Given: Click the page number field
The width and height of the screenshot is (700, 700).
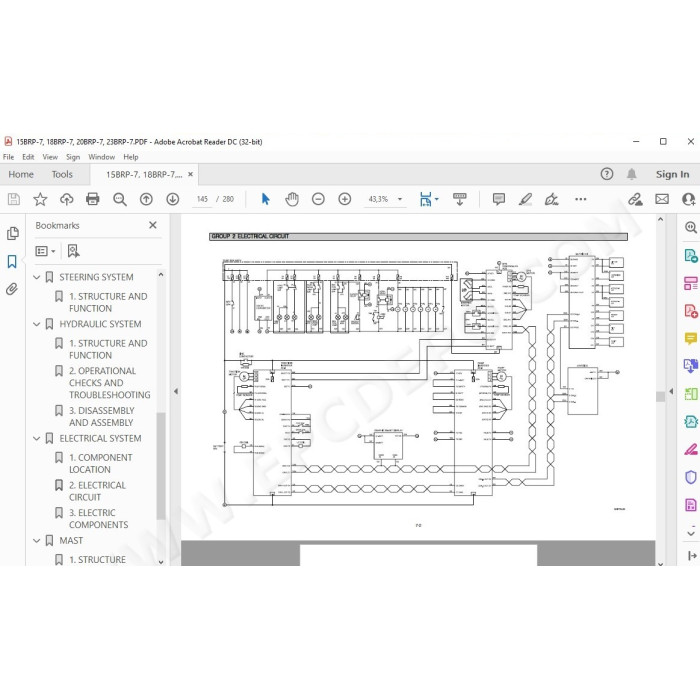Looking at the screenshot, I should [202, 199].
